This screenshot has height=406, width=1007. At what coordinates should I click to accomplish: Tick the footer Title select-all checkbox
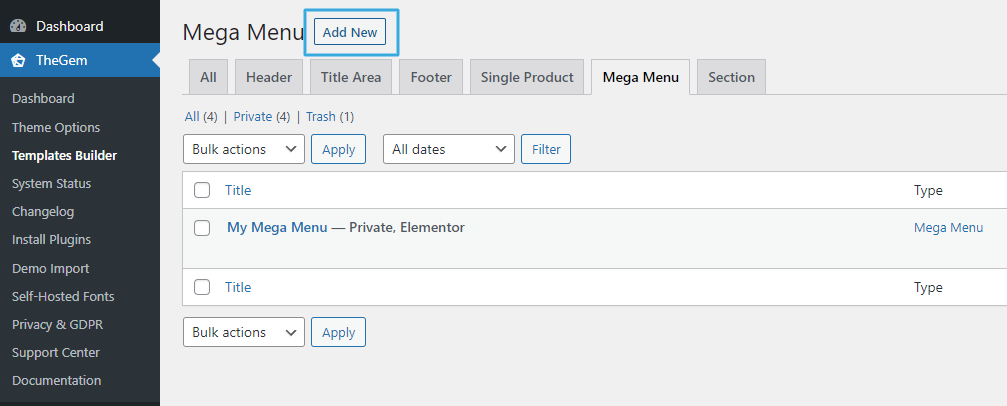pyautogui.click(x=202, y=287)
